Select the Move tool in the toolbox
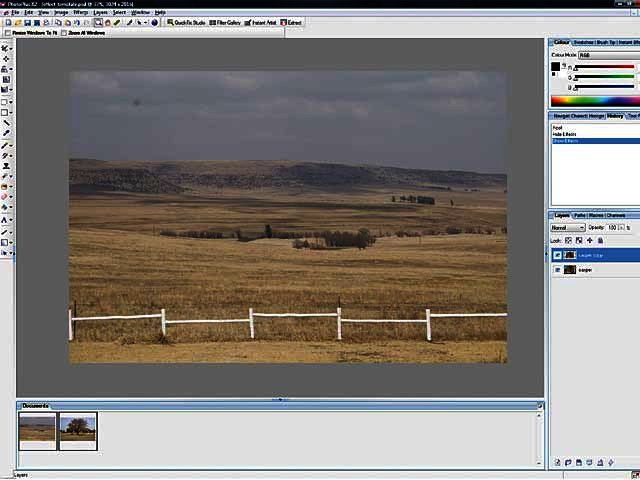Image resolution: width=640 pixels, height=480 pixels. click(6, 59)
